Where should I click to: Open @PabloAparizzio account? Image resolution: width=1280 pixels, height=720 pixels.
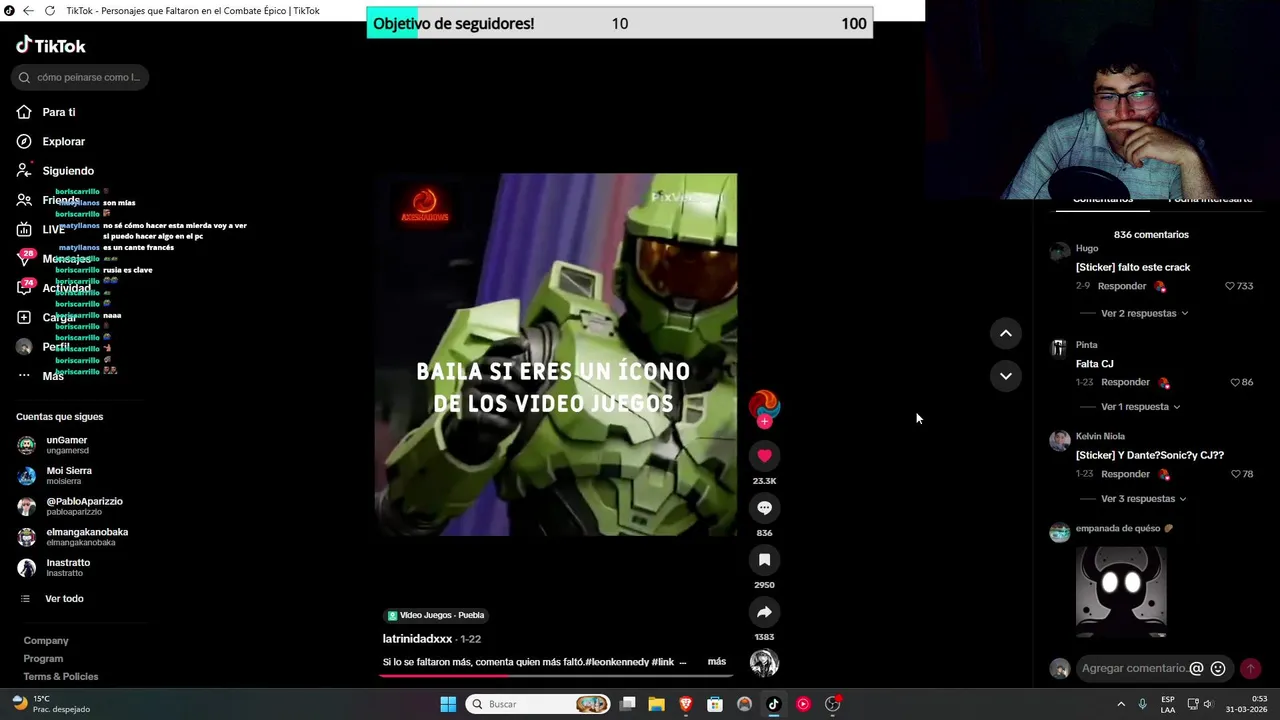84,506
